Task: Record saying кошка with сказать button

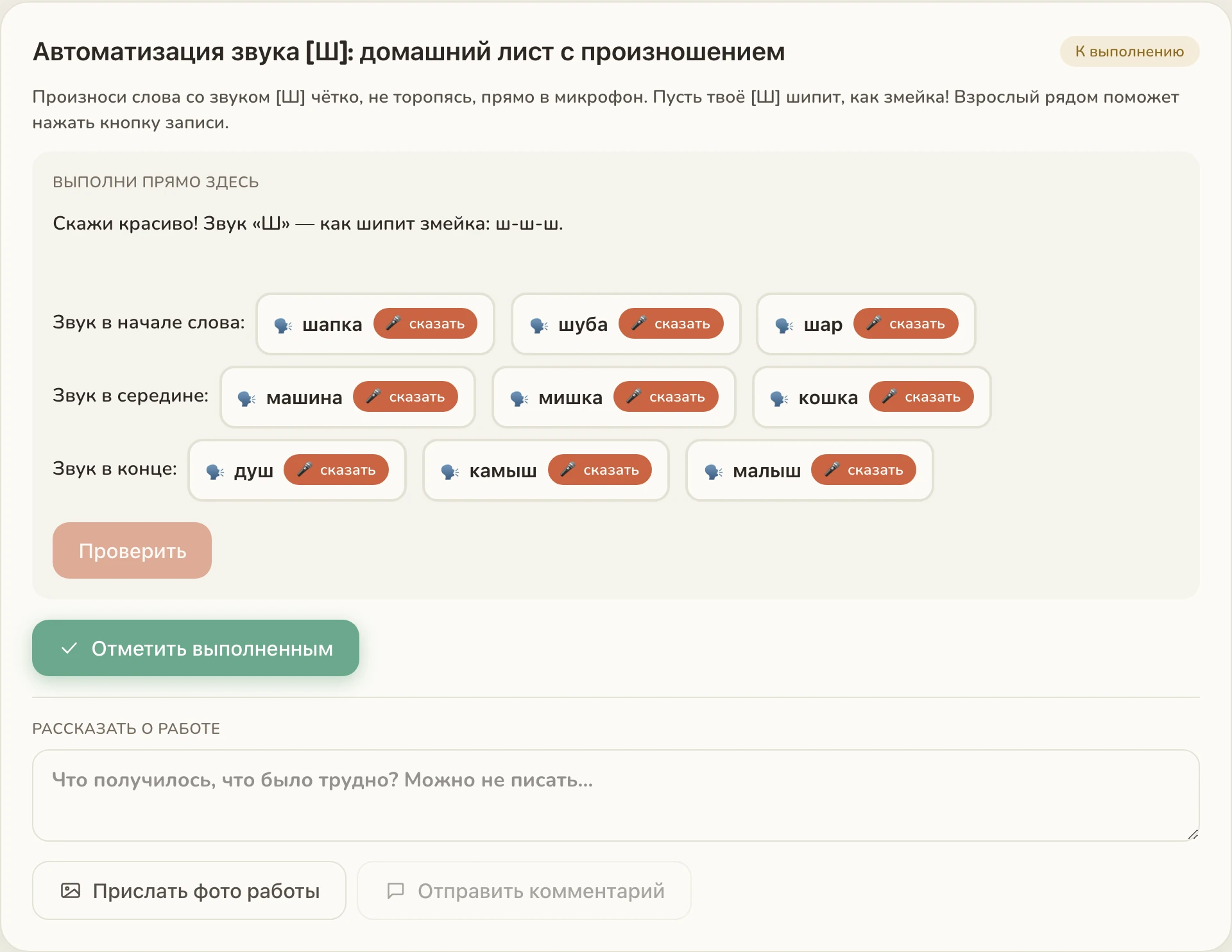Action: point(921,396)
